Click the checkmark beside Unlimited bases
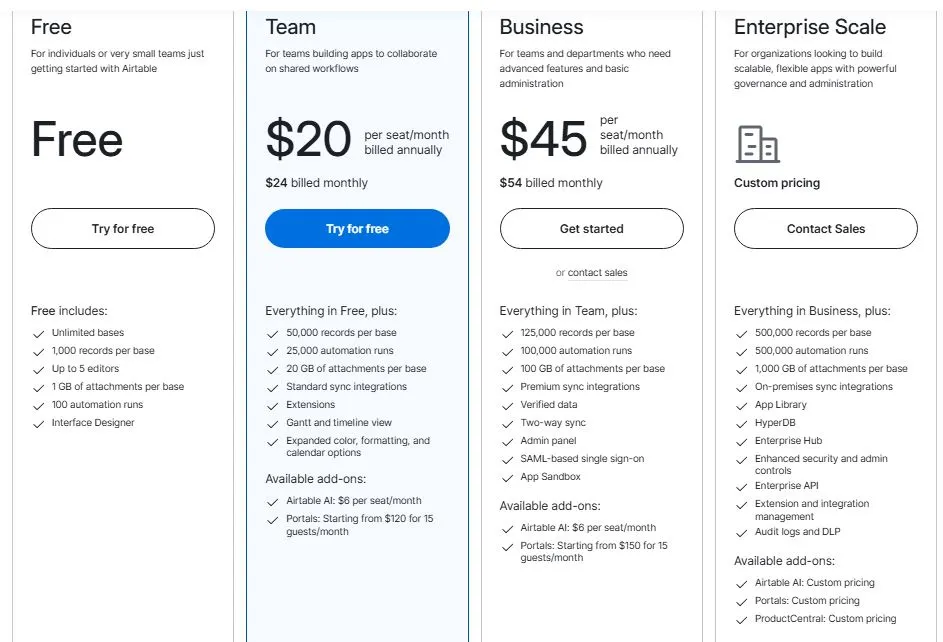The width and height of the screenshot is (943, 642). [39, 333]
